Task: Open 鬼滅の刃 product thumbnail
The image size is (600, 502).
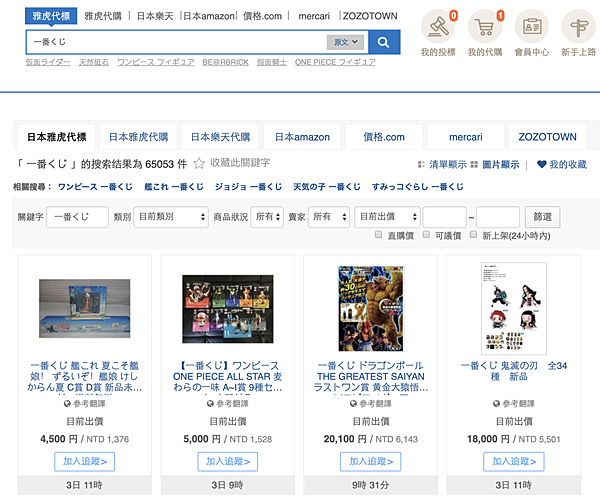Action: tap(514, 308)
